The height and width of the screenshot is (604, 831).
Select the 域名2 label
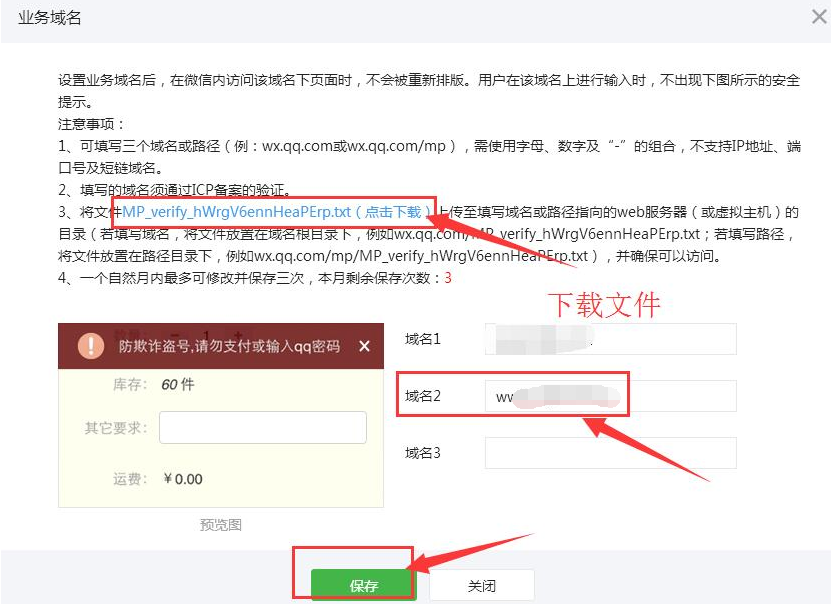click(x=423, y=396)
